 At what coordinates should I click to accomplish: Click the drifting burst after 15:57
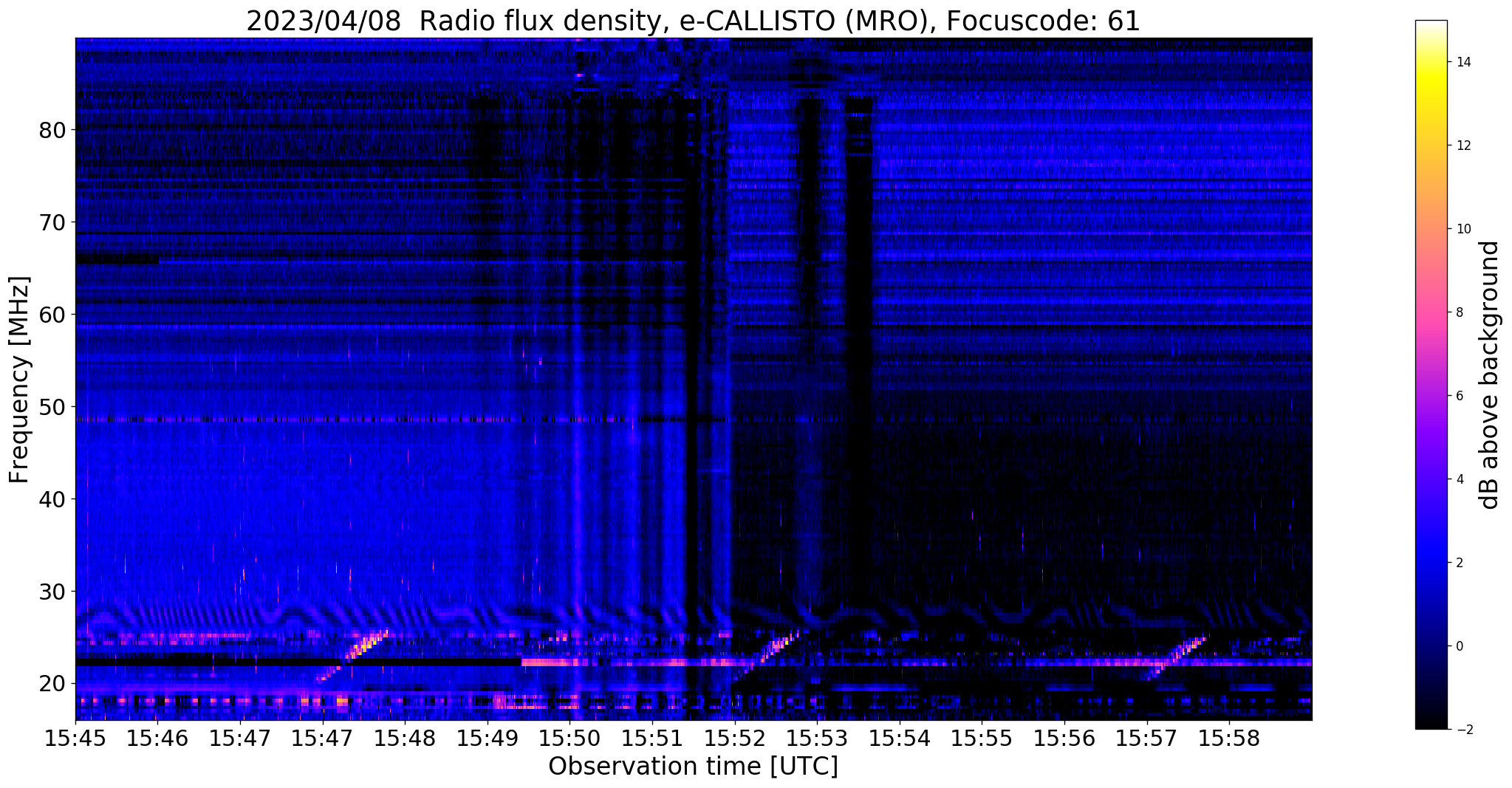pos(1176,657)
